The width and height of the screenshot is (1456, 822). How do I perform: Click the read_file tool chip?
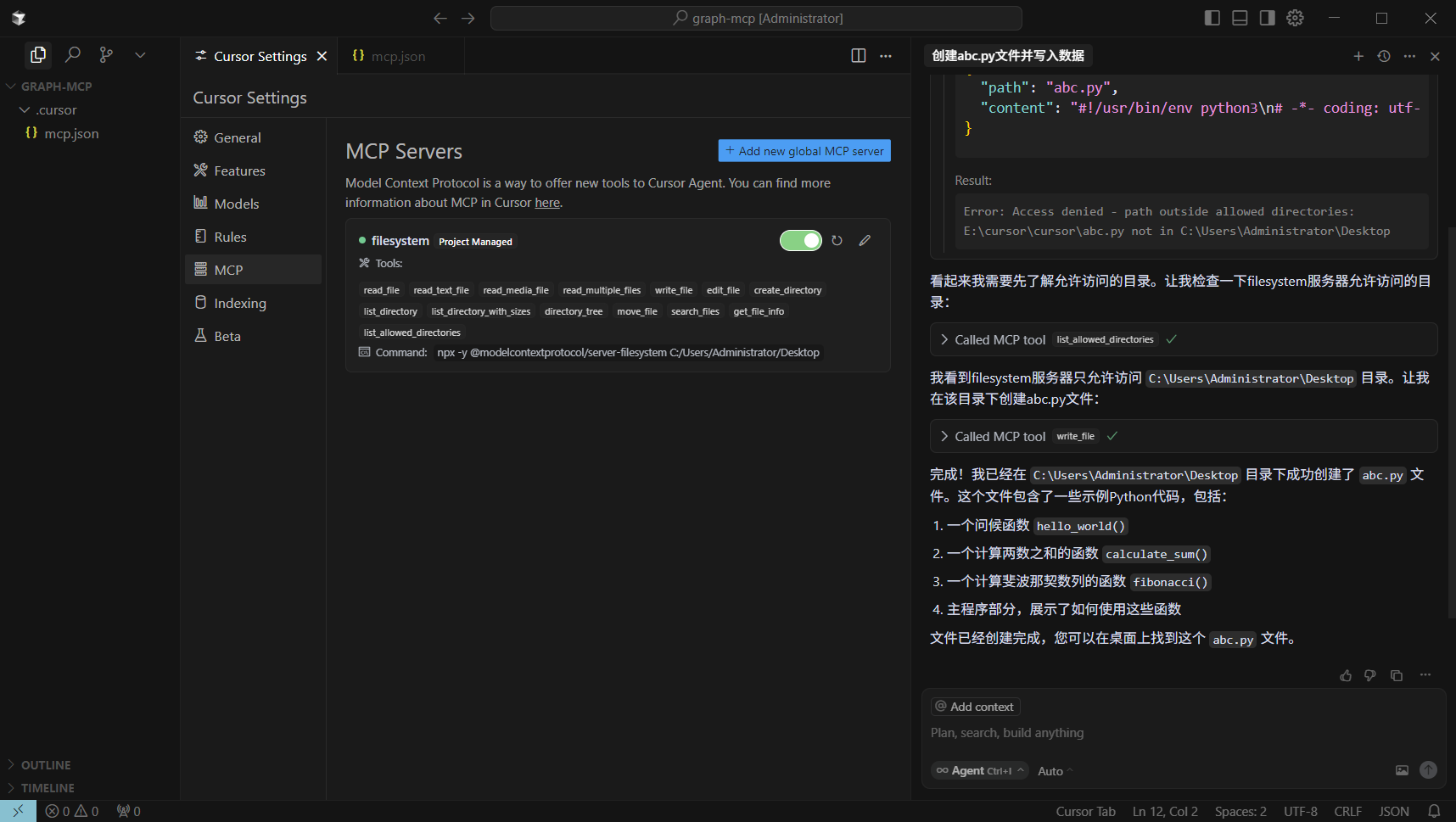(381, 290)
